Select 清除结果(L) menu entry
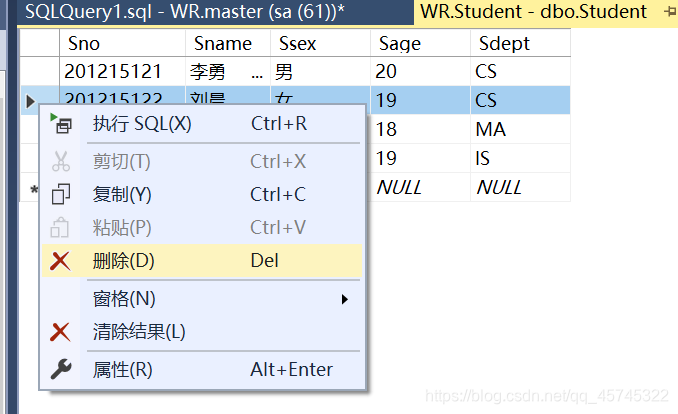The width and height of the screenshot is (678, 414). click(x=202, y=332)
